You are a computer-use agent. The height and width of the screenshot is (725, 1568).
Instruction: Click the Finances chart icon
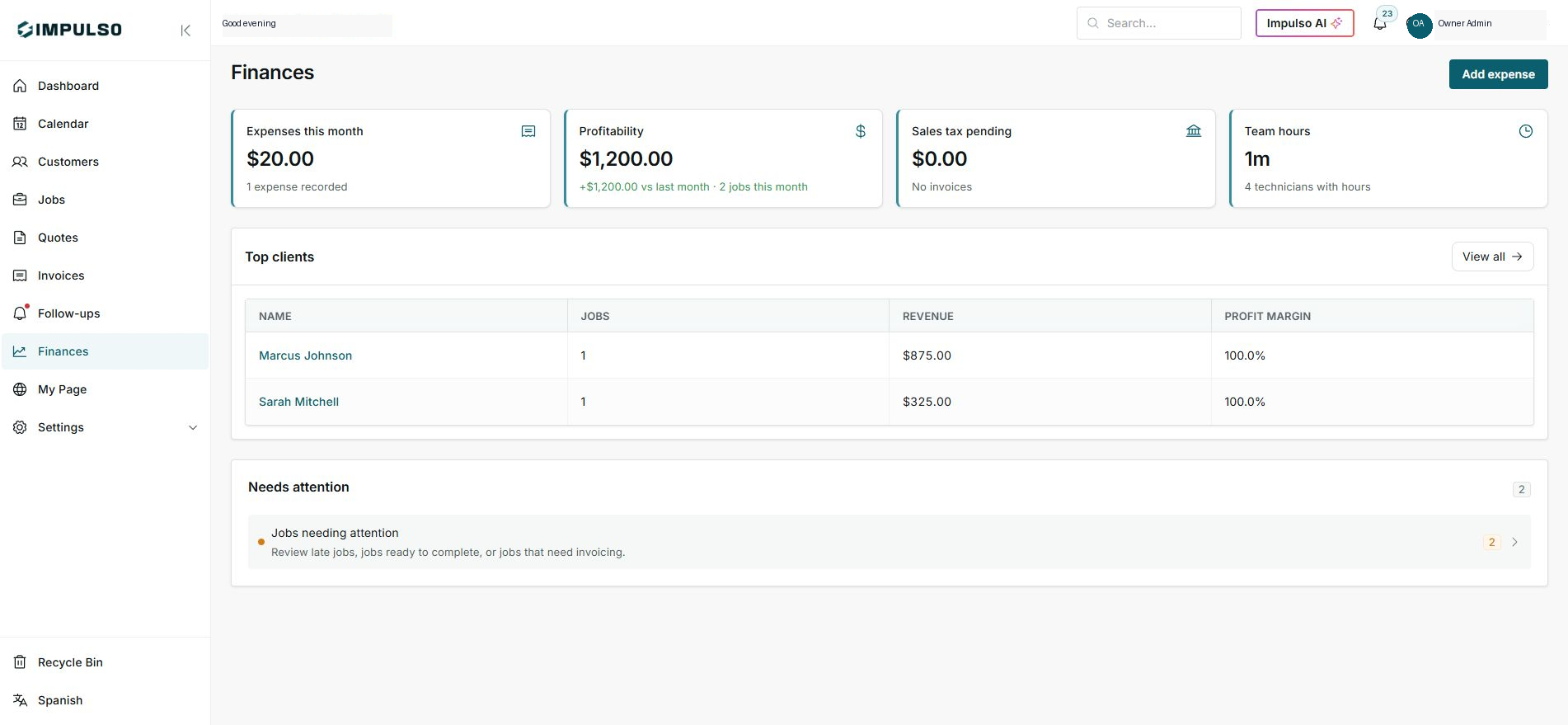pyautogui.click(x=20, y=351)
